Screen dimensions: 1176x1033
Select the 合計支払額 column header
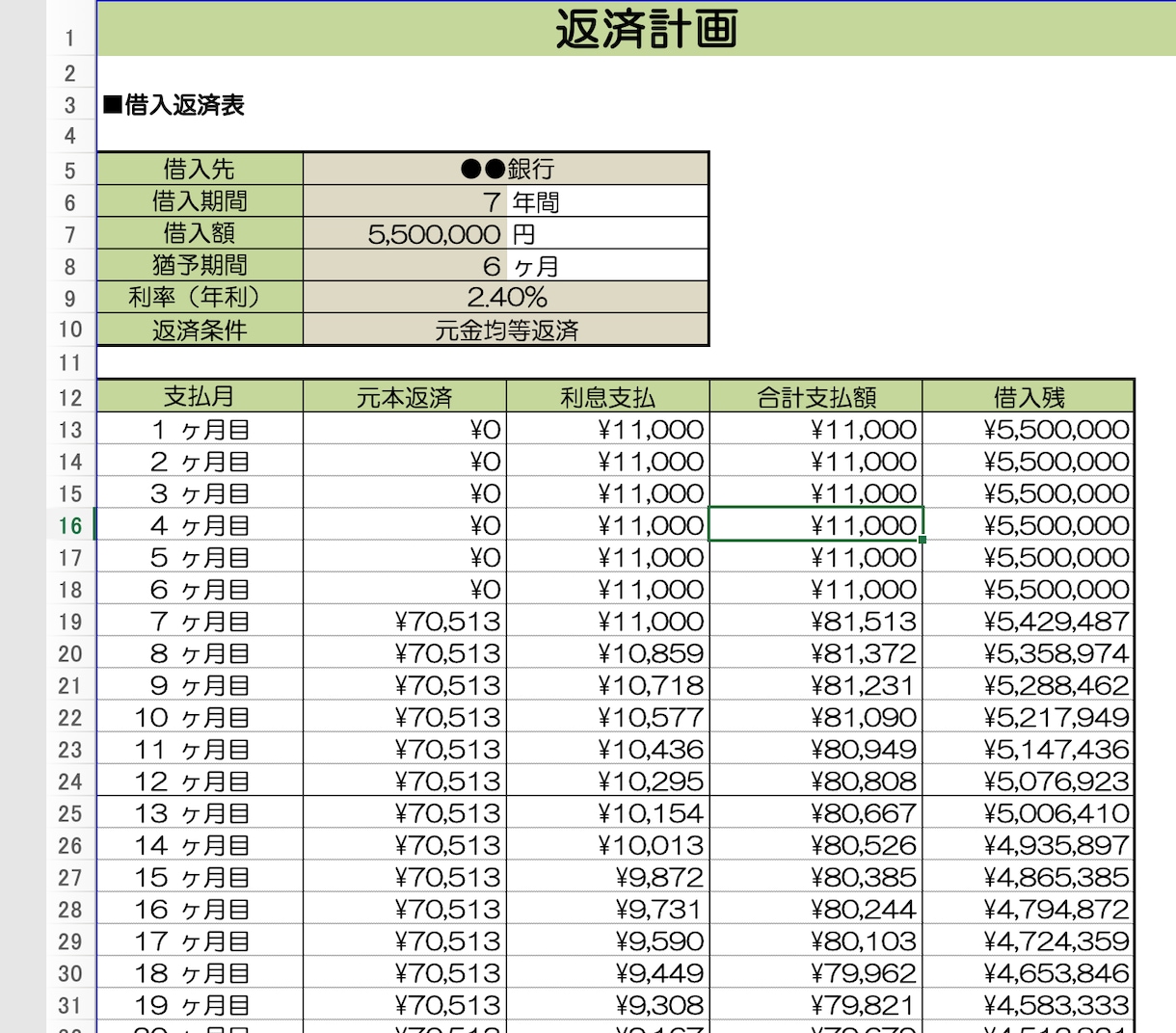click(816, 397)
